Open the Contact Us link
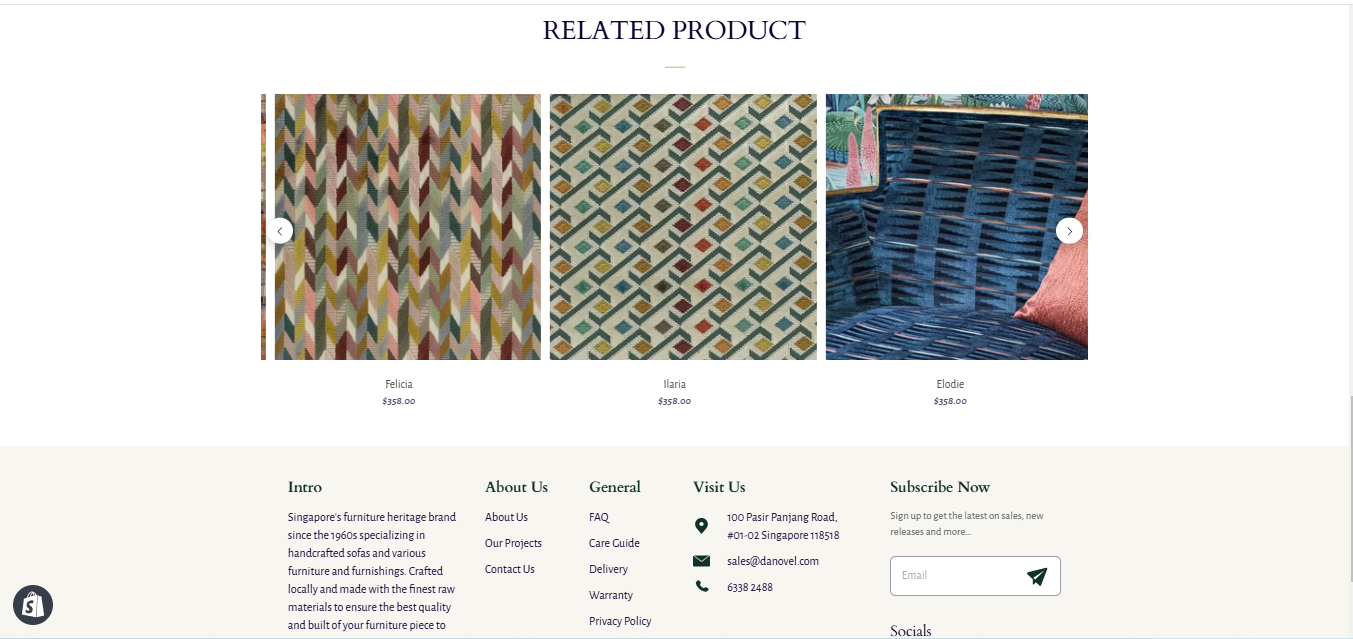 [509, 569]
